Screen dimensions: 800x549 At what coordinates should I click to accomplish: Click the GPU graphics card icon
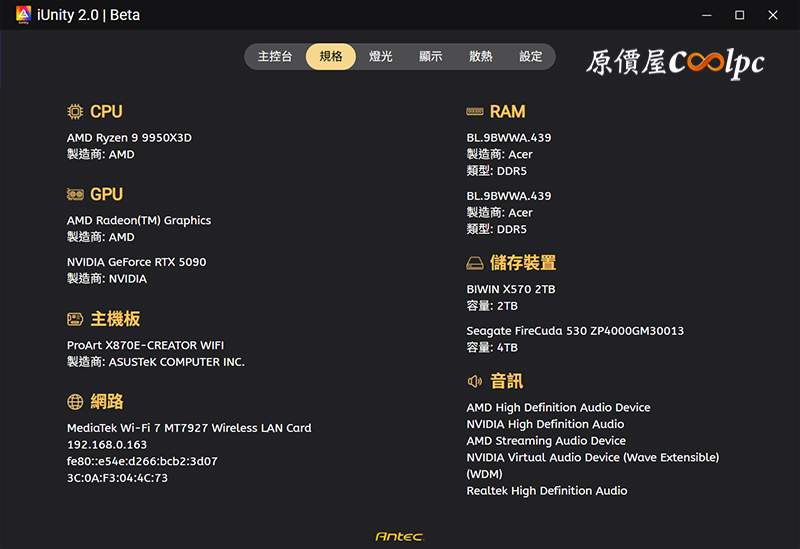tap(75, 195)
